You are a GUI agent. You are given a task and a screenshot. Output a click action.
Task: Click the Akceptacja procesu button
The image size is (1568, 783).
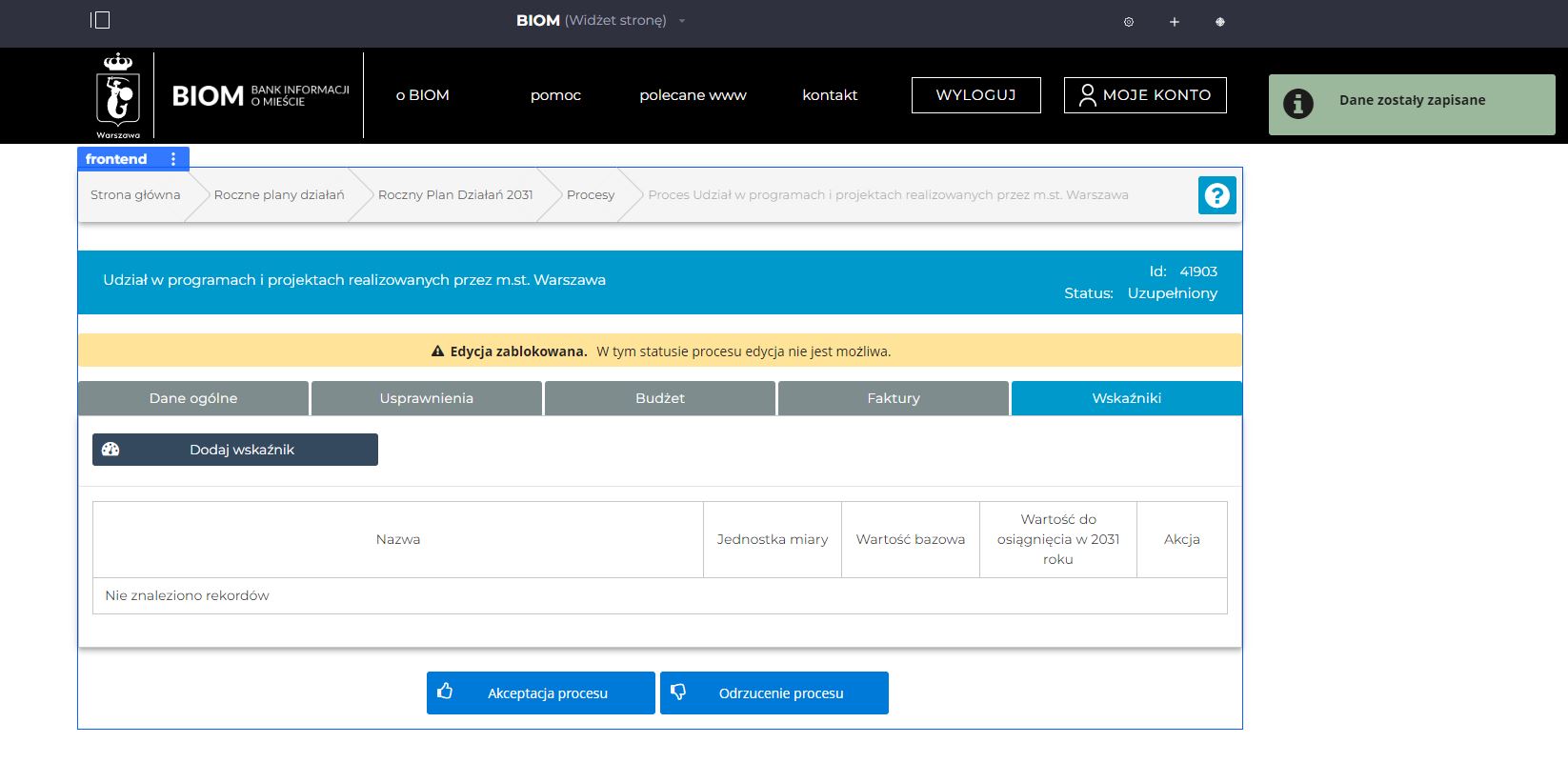pos(540,693)
